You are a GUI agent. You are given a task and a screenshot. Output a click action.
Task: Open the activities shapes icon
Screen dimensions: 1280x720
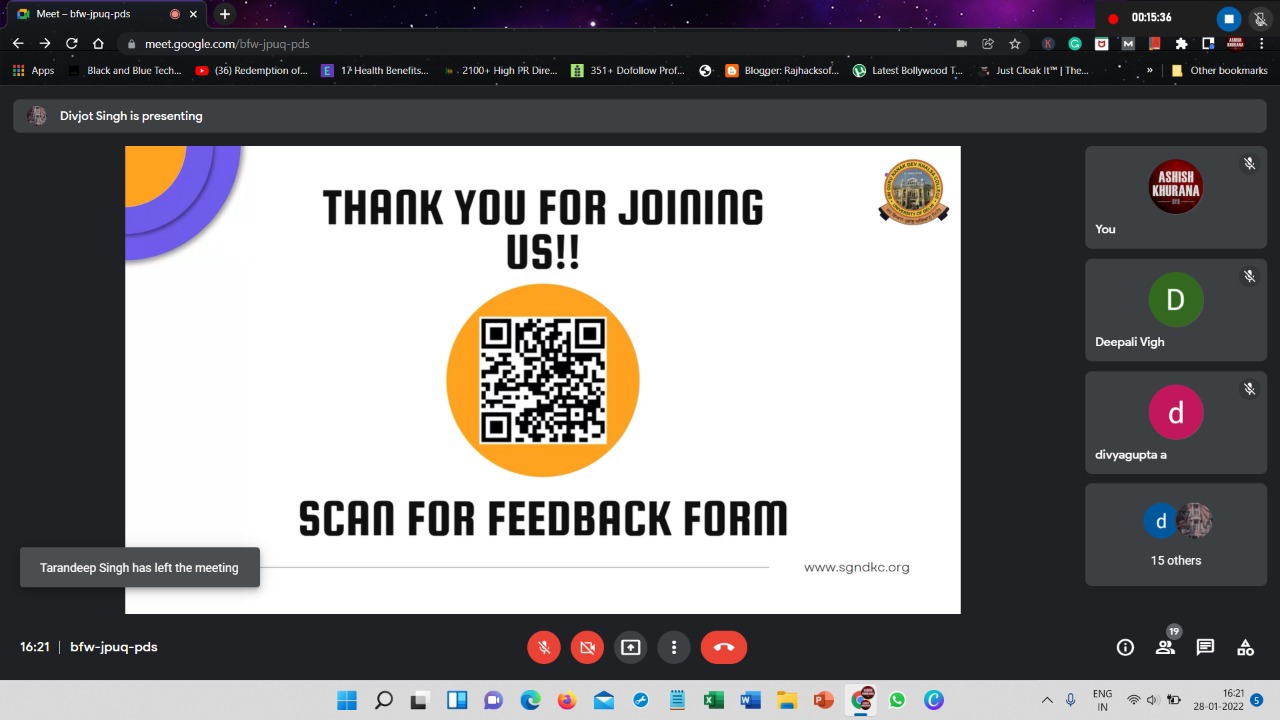click(1245, 647)
